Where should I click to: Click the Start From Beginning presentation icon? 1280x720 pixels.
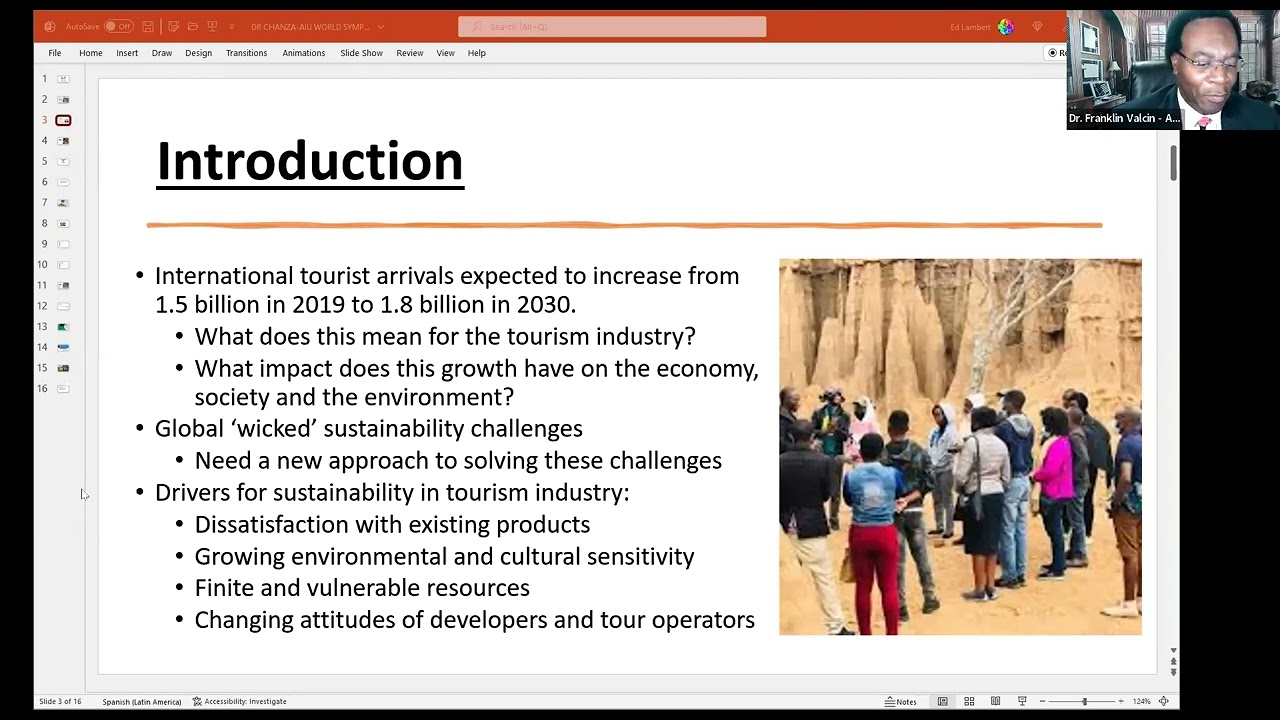pos(212,27)
